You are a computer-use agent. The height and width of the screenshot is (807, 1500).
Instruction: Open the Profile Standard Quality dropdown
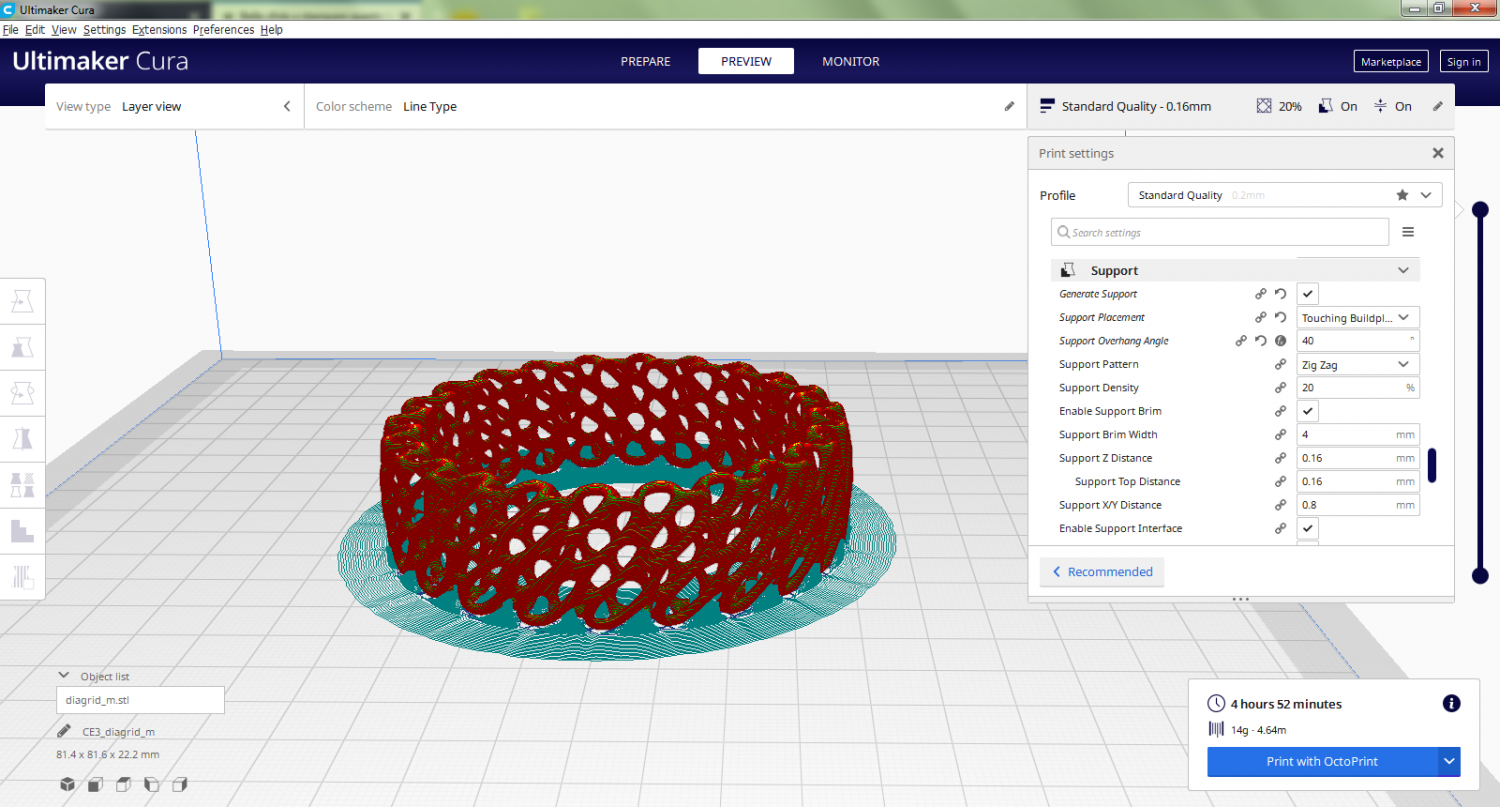[1284, 195]
